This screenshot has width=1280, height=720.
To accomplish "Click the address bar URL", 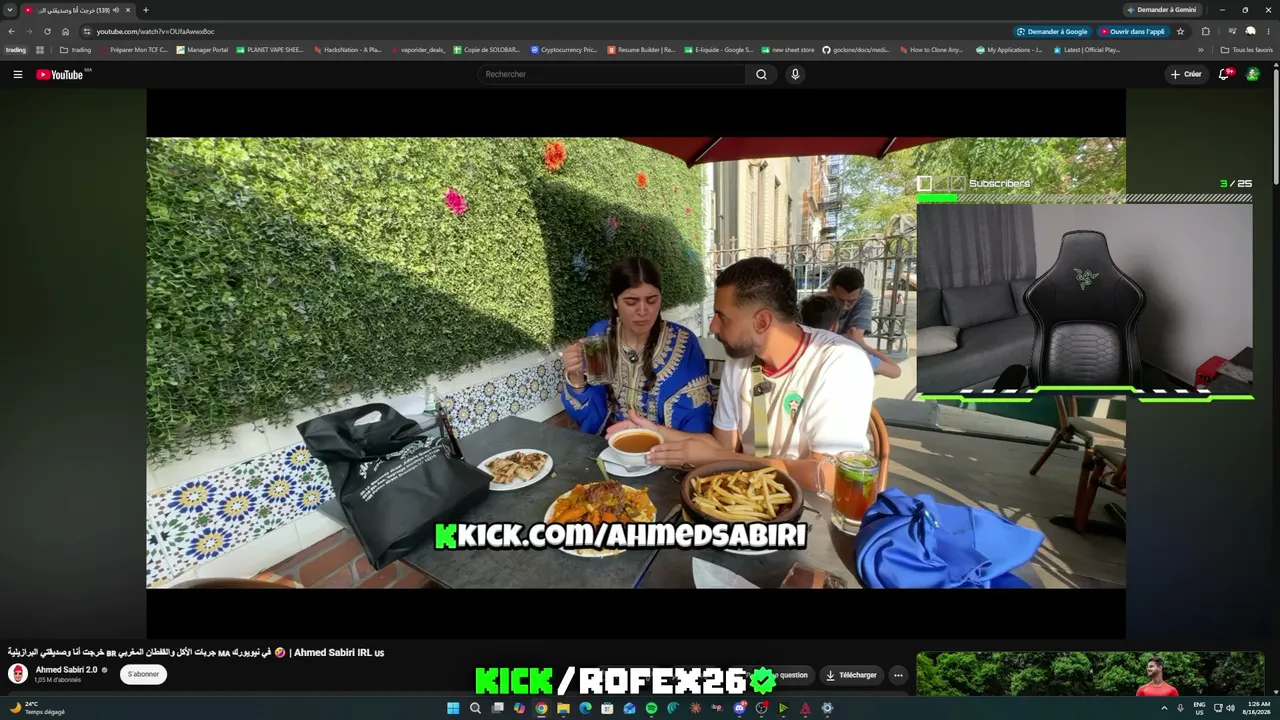I will [155, 31].
